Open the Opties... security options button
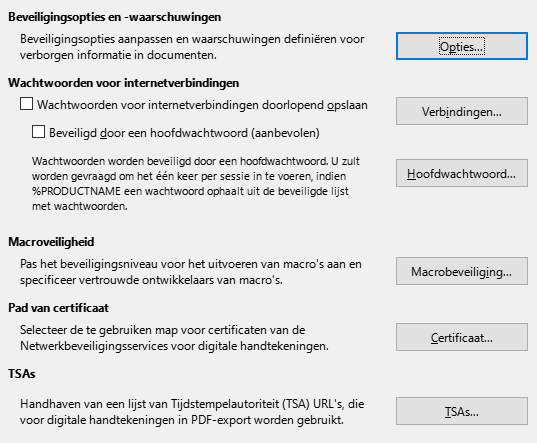 (462, 46)
